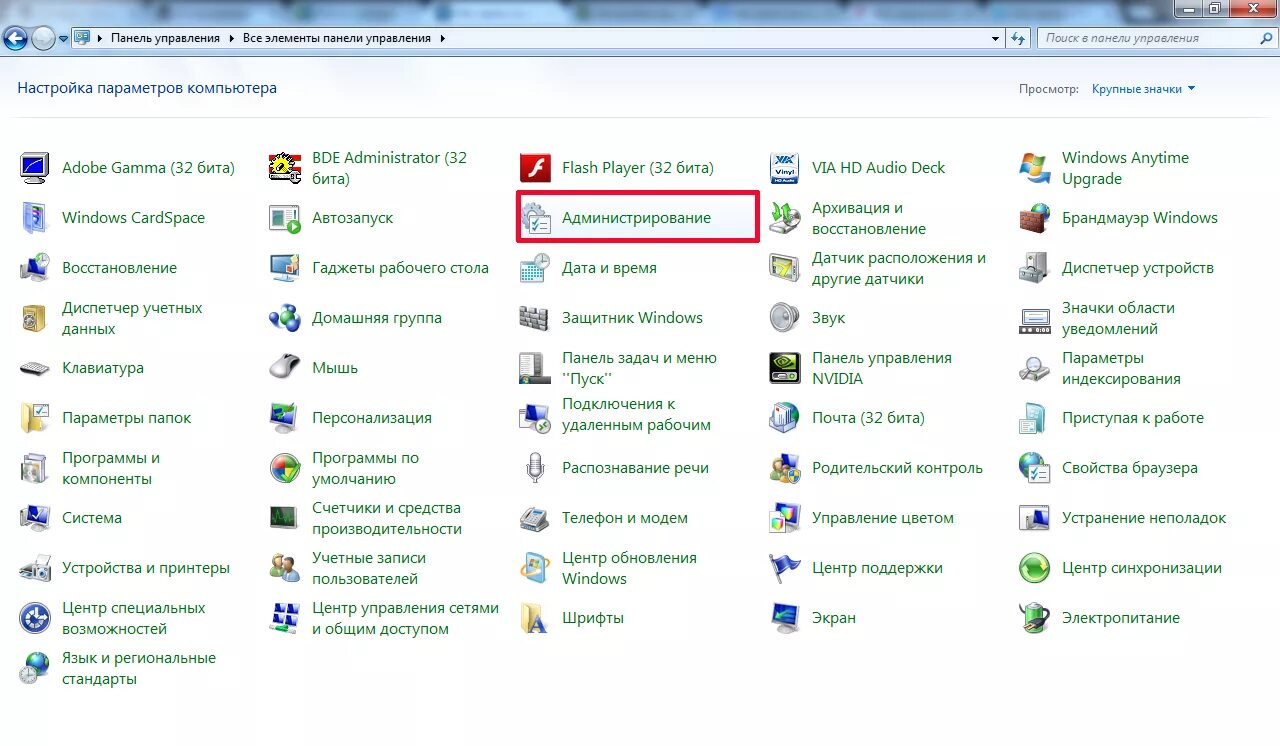
Task: Open the Брандмауэр Windows icon
Action: tap(1035, 218)
